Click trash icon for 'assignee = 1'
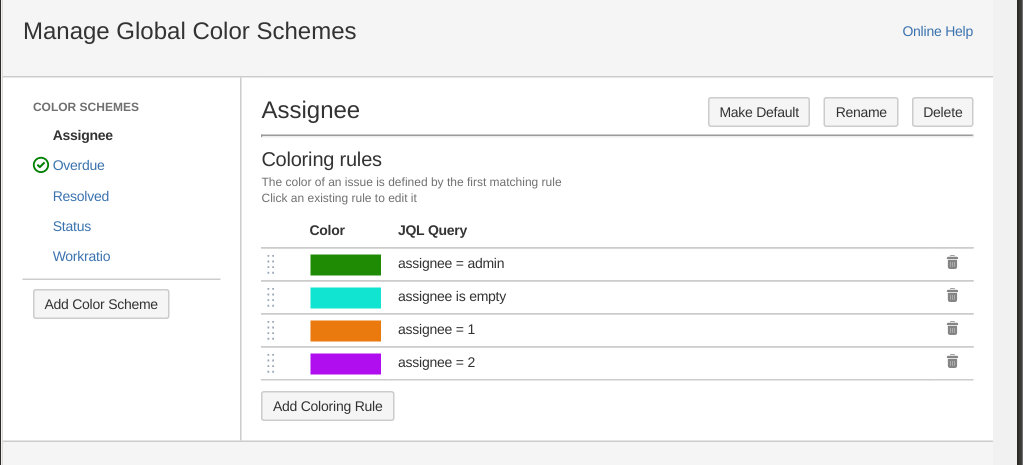Screen dimensions: 1023x465 click(x=952, y=329)
